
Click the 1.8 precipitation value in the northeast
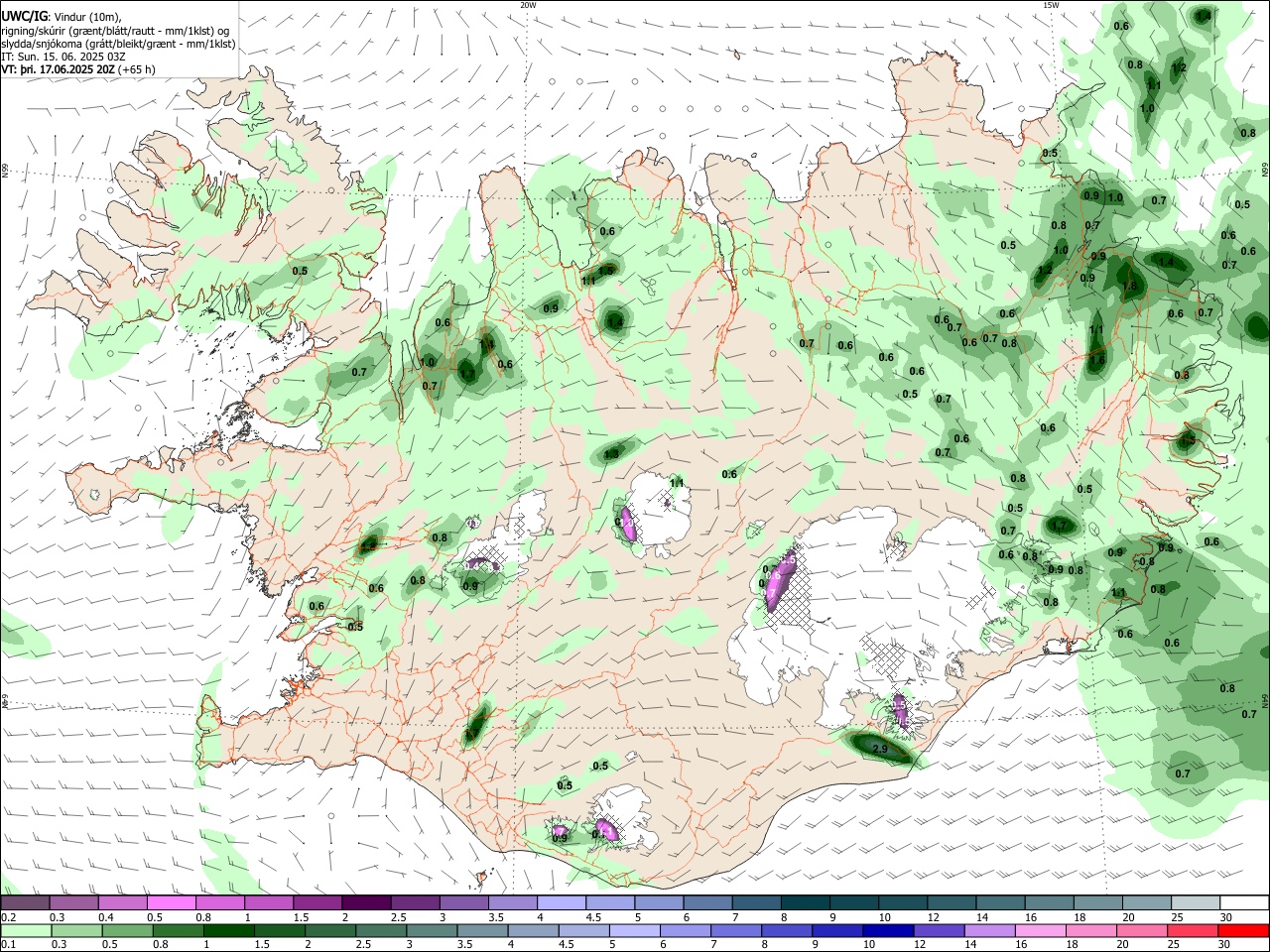tap(1129, 287)
